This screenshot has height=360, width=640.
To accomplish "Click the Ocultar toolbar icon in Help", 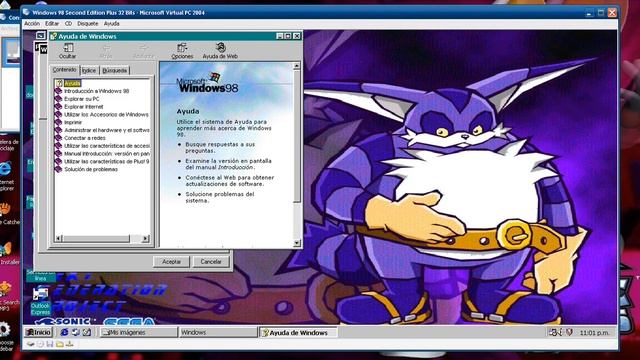I will (67, 51).
